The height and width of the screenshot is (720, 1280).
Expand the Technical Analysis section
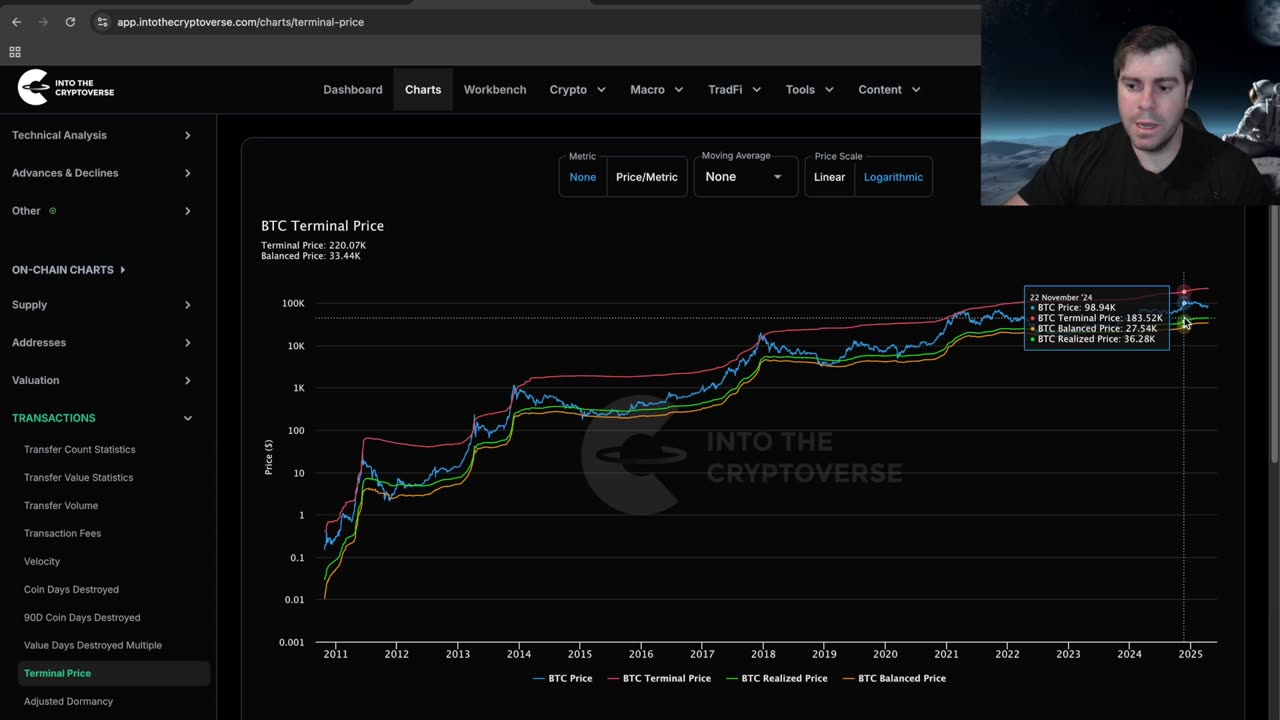(x=101, y=135)
